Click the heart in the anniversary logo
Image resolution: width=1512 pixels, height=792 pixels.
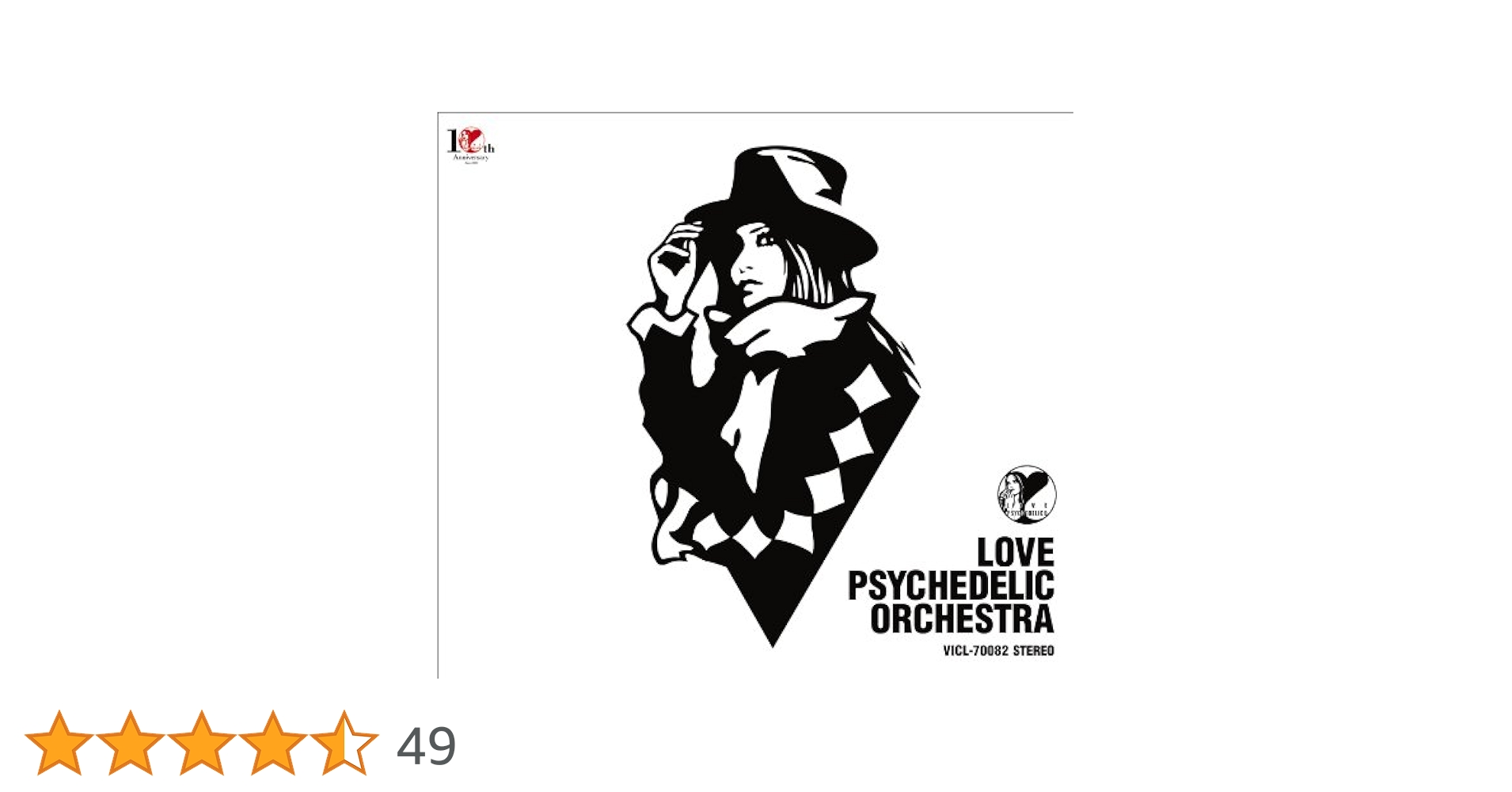point(473,140)
